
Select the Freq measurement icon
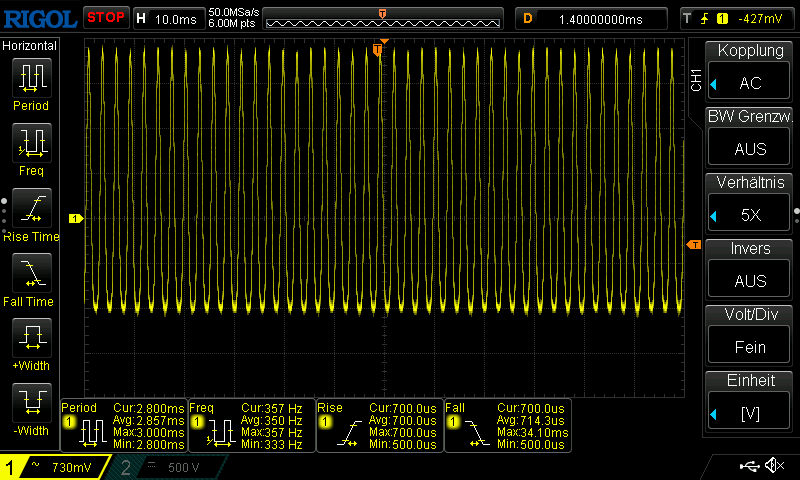[x=32, y=143]
